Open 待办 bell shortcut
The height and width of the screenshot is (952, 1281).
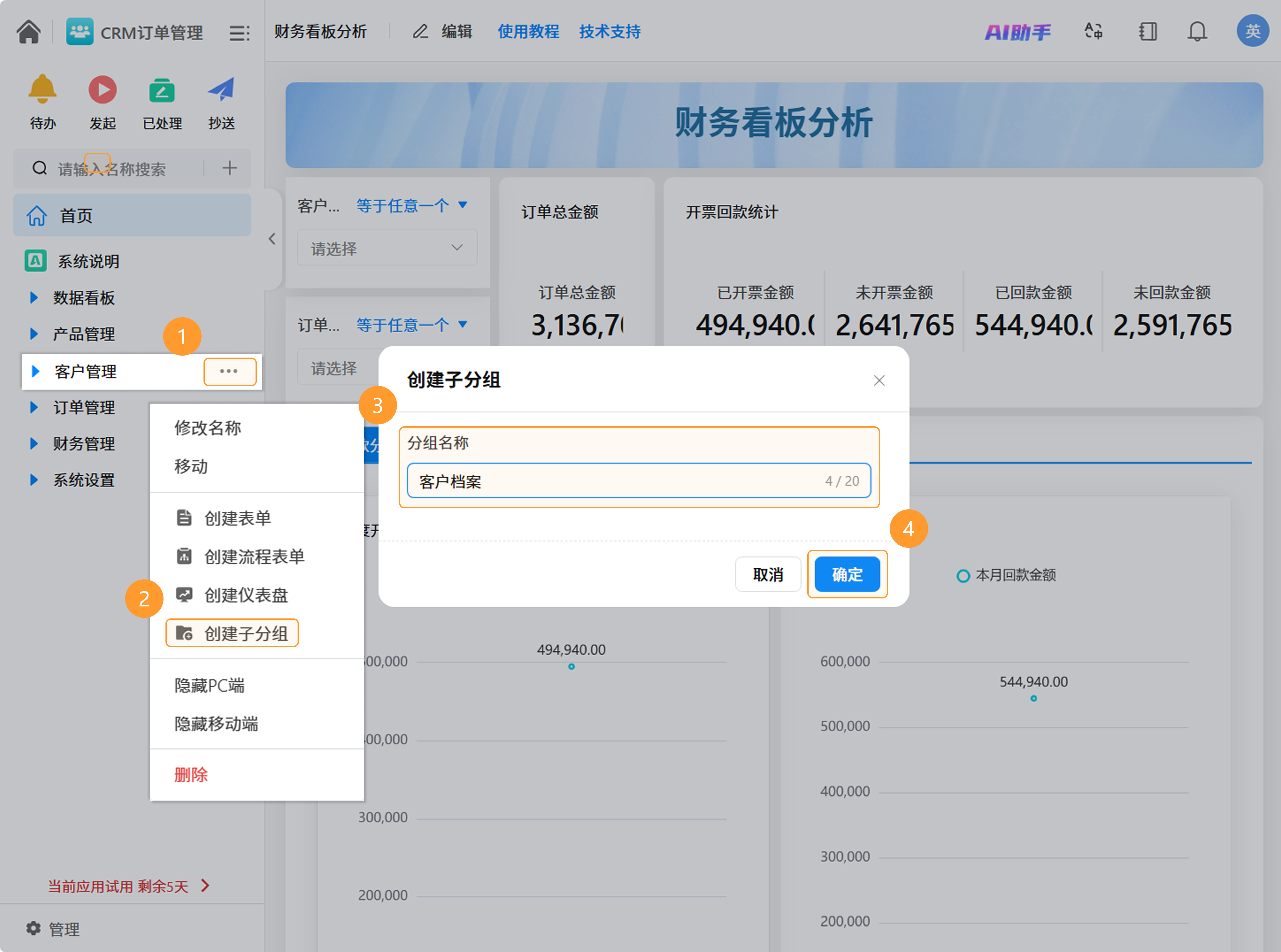(x=43, y=89)
